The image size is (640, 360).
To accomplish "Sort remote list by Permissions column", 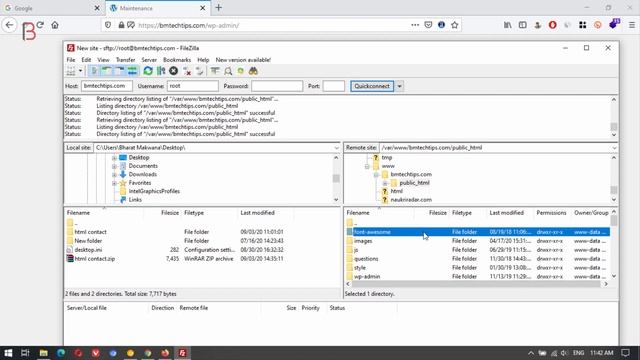I will [x=551, y=213].
